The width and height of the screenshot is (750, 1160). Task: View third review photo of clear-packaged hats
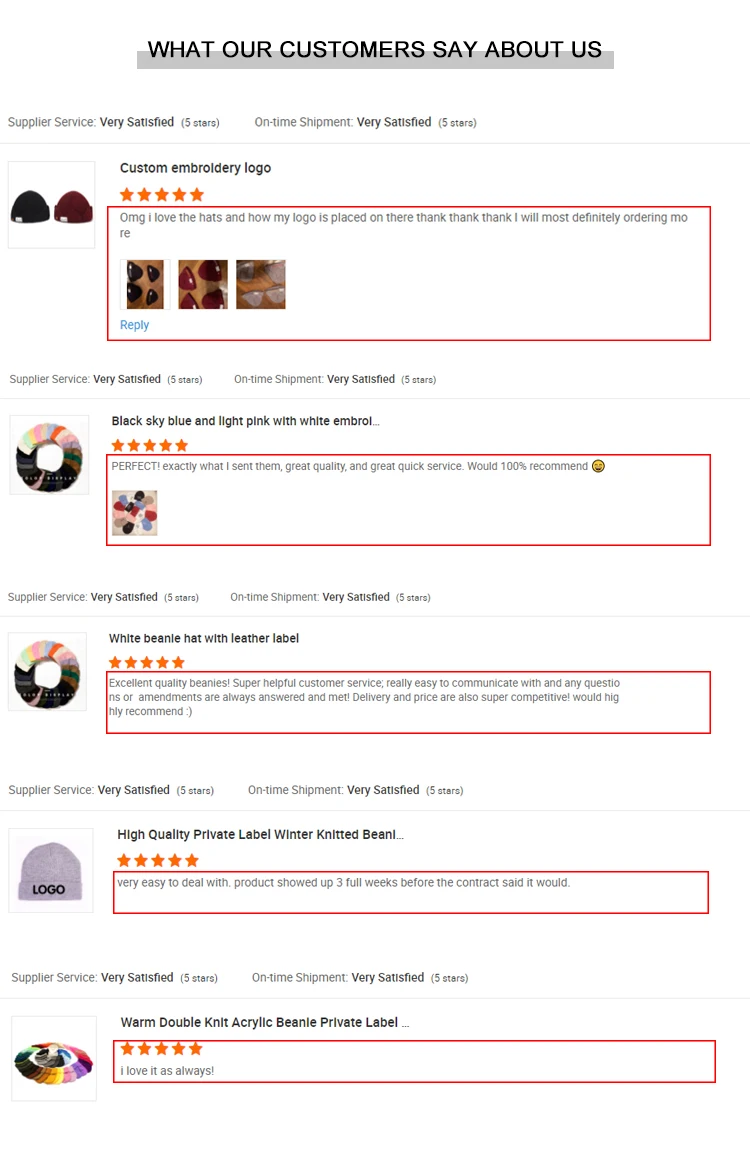260,284
